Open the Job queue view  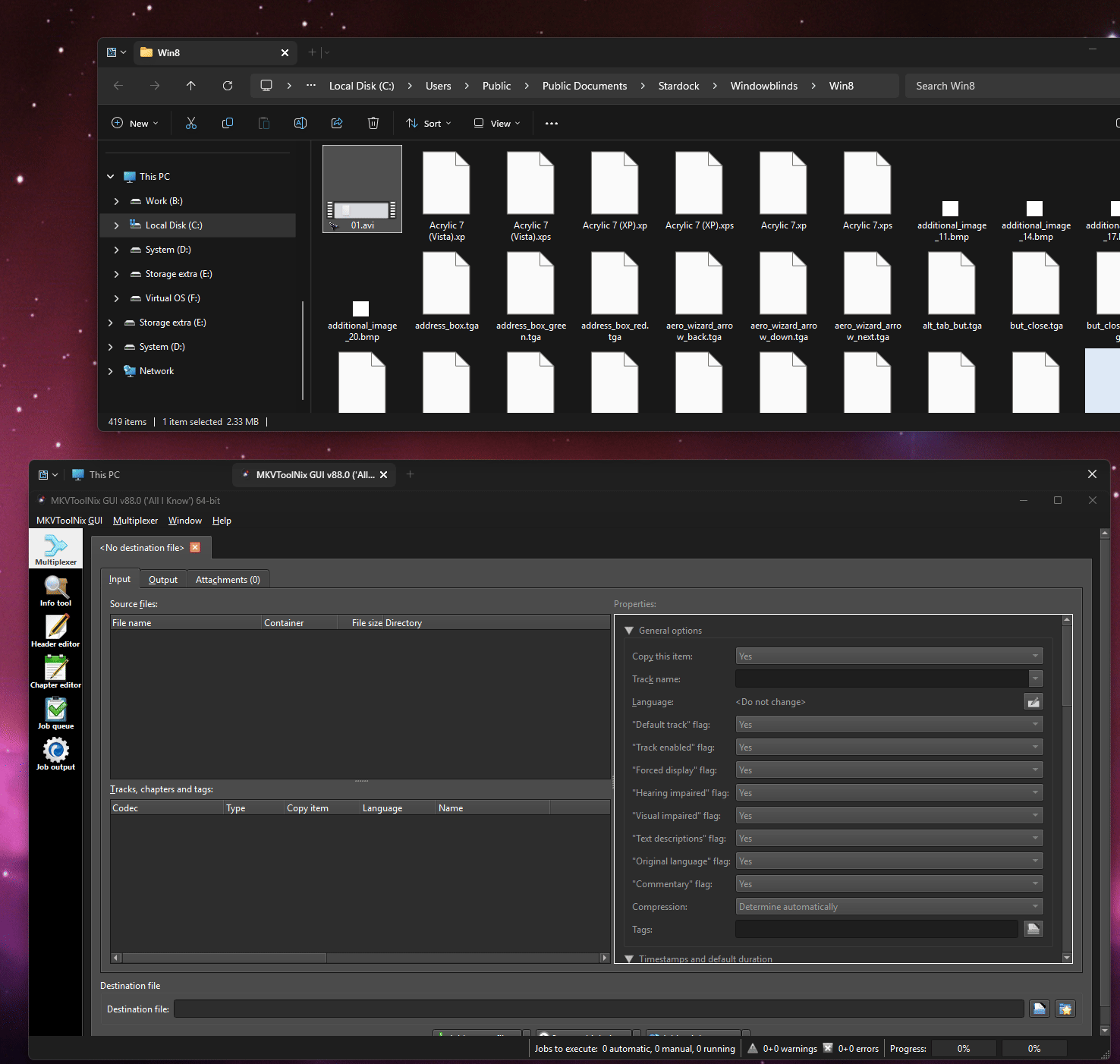[55, 713]
